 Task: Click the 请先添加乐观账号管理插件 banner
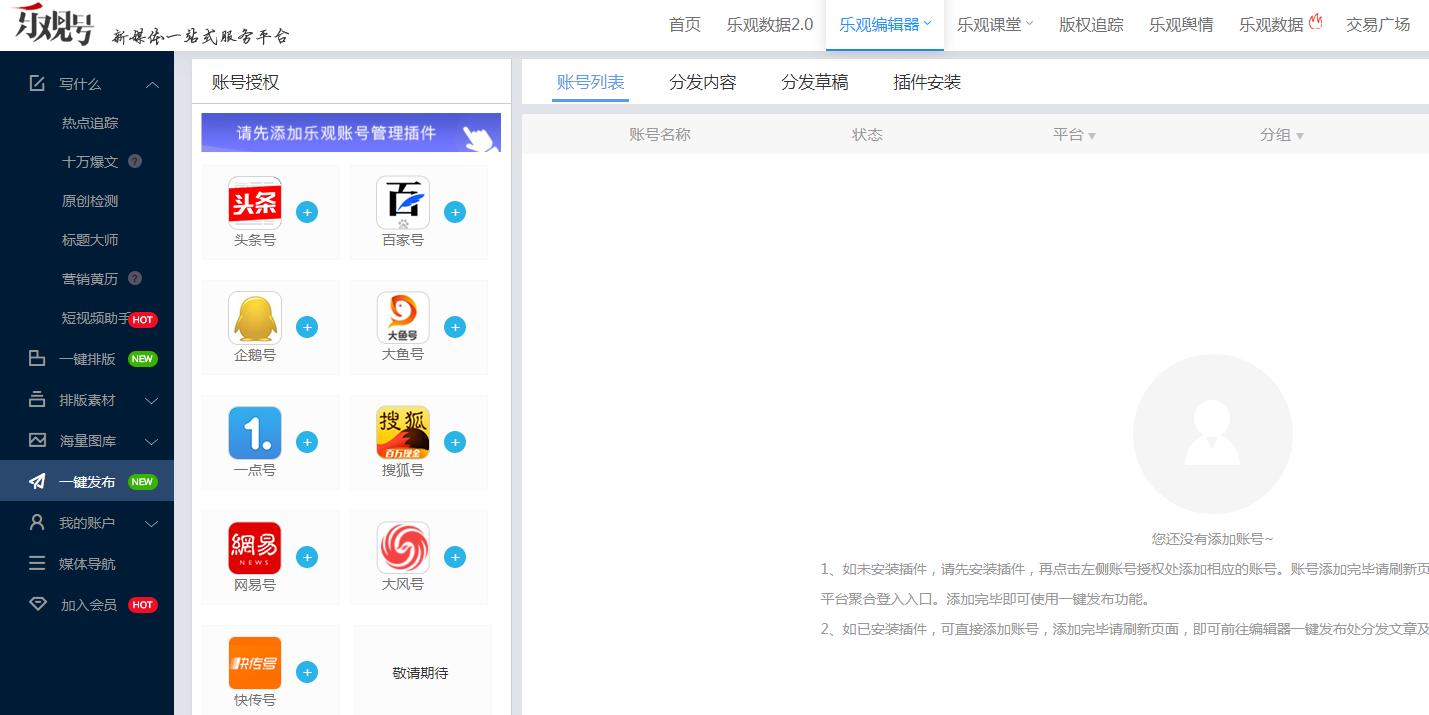pyautogui.click(x=351, y=133)
